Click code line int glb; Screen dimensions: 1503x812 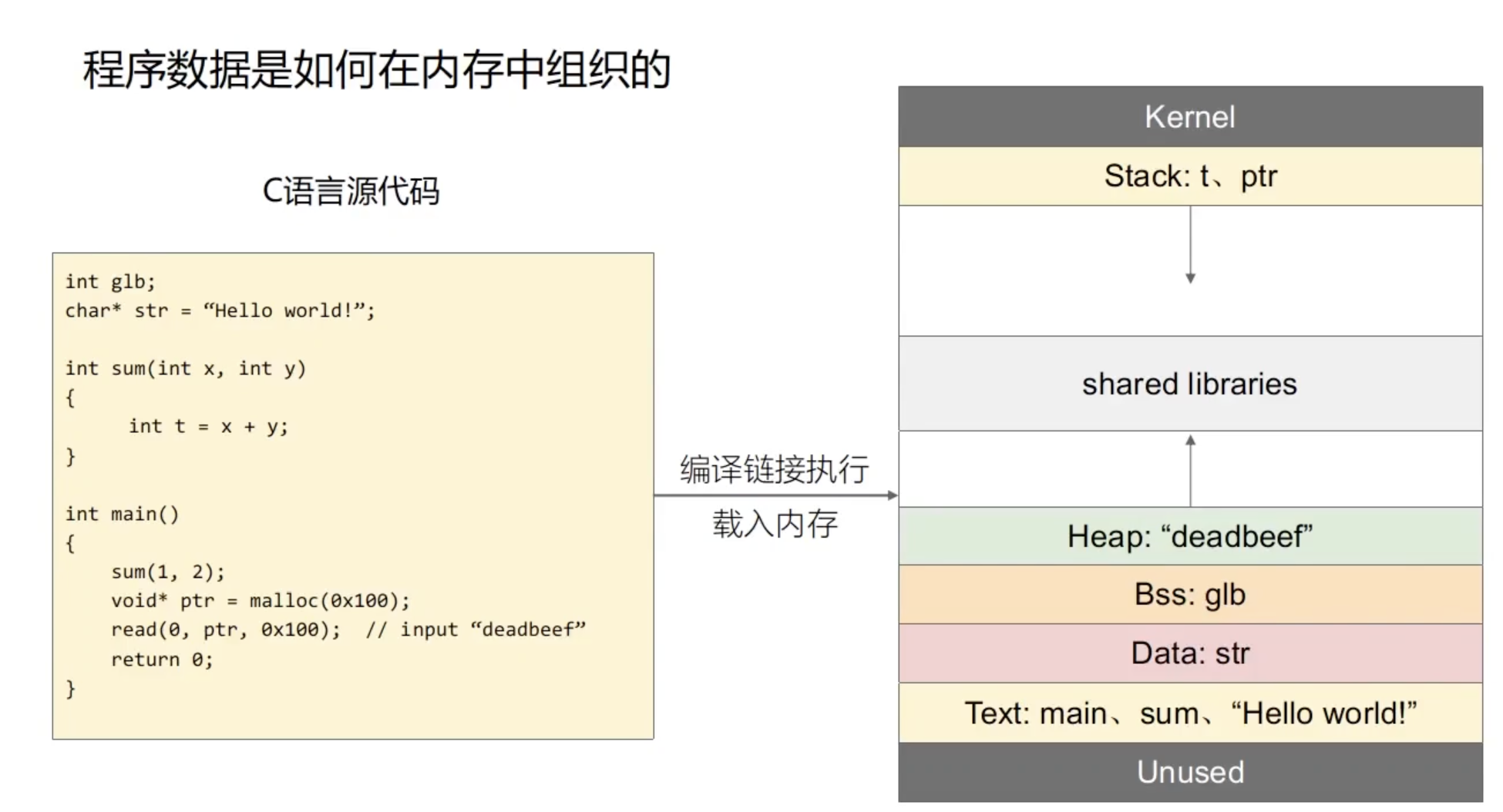(x=110, y=282)
